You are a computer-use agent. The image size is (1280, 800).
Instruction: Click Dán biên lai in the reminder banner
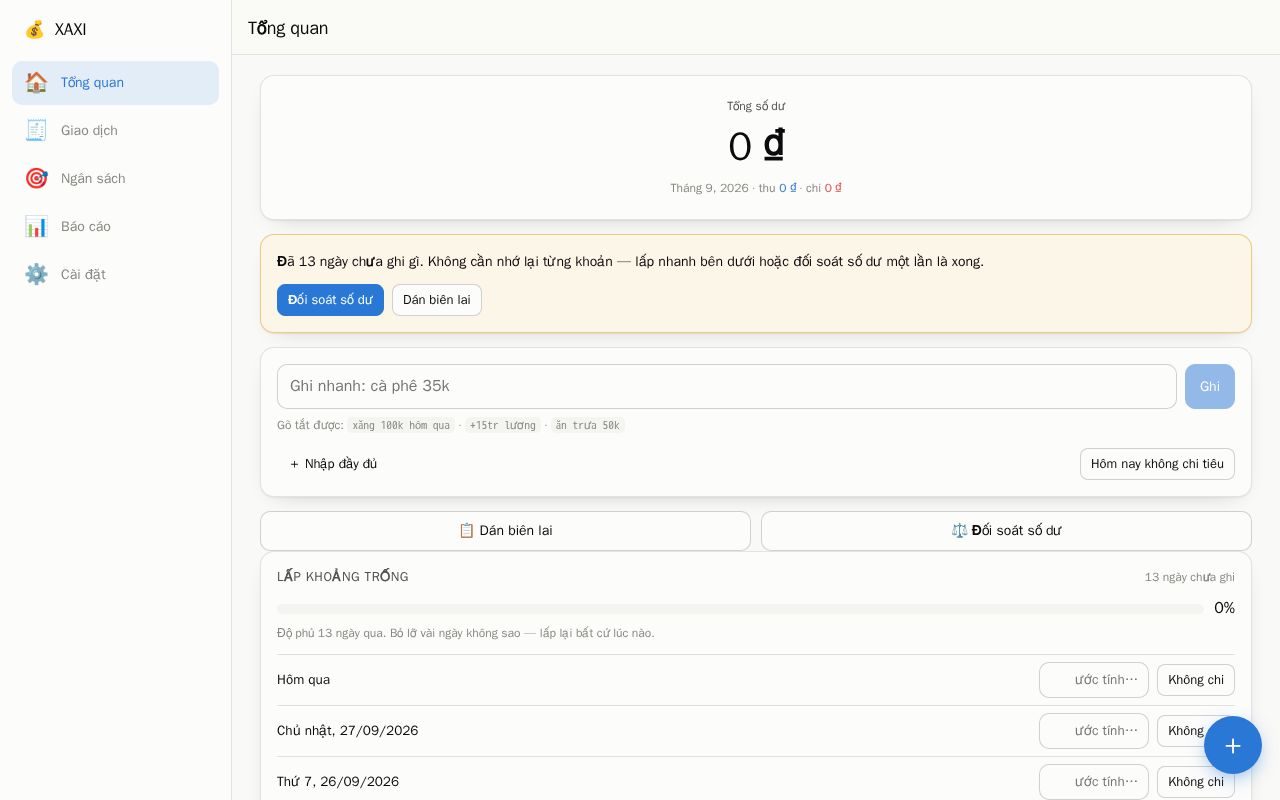tap(437, 300)
